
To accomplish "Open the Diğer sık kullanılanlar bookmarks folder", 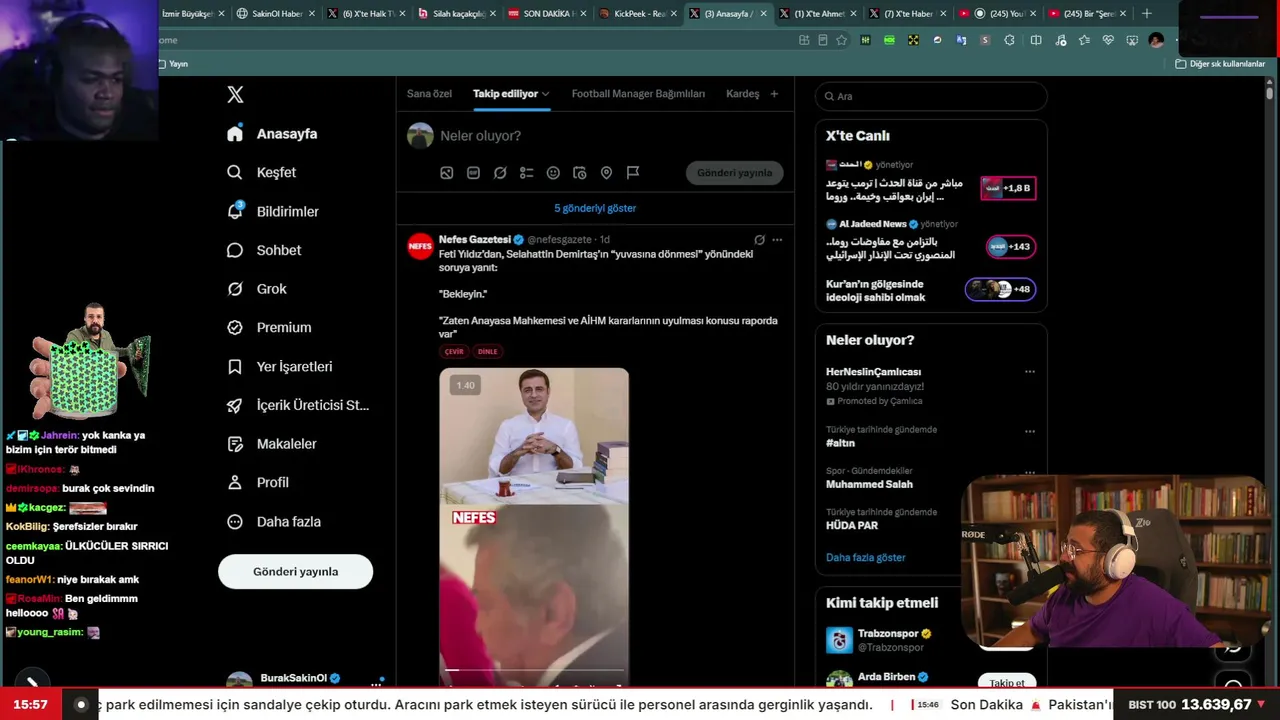I will 1220,64.
